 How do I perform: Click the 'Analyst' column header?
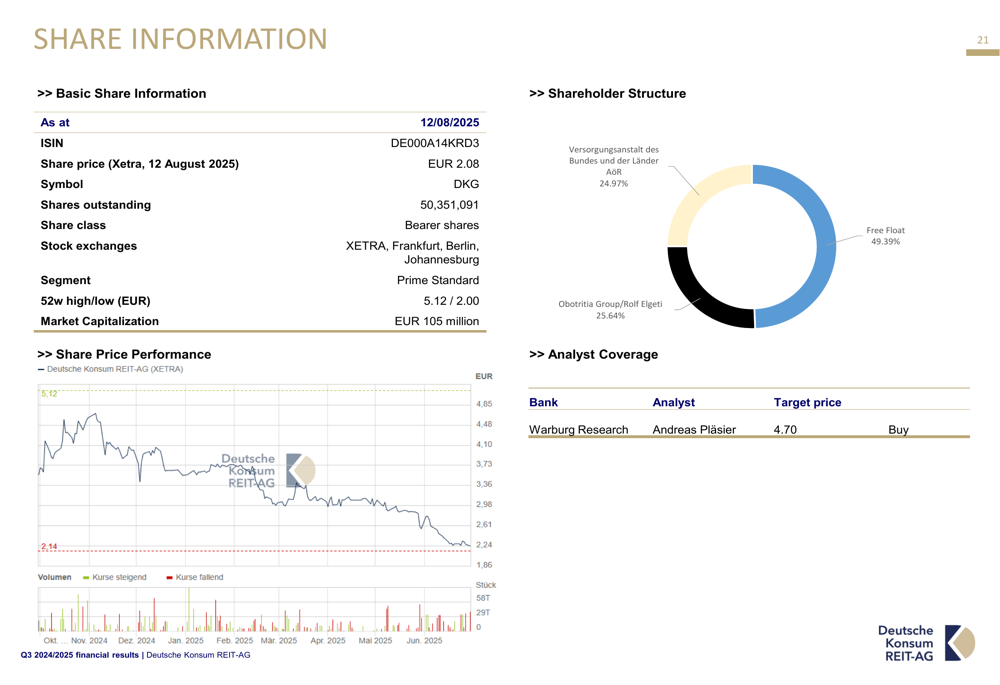(x=673, y=402)
